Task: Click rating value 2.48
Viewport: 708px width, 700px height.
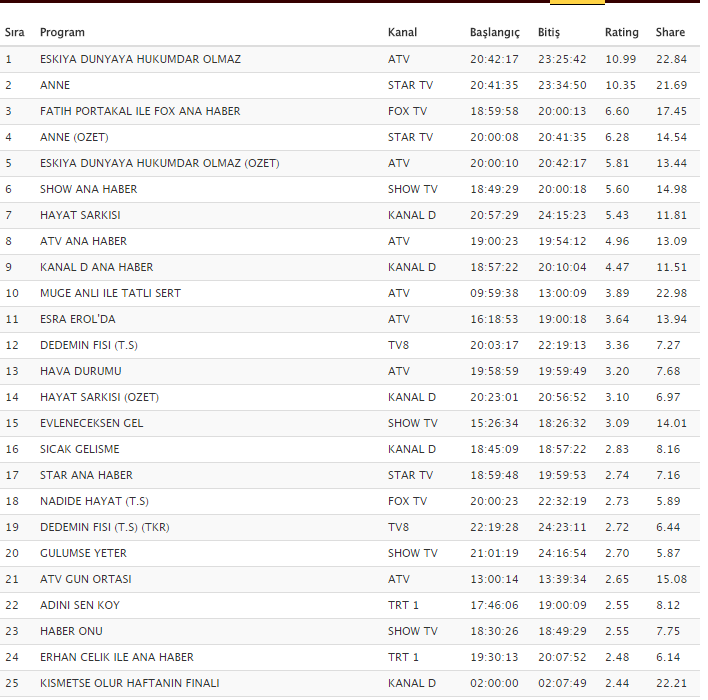Action: pos(617,657)
